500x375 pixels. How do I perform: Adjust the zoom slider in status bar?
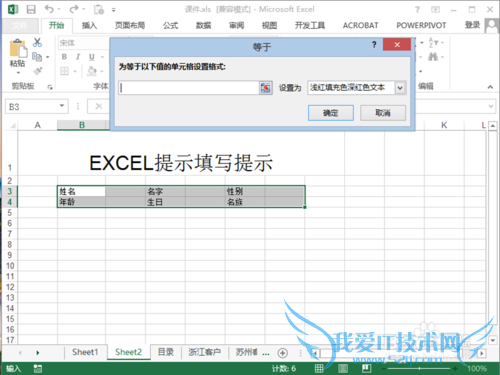(x=419, y=369)
